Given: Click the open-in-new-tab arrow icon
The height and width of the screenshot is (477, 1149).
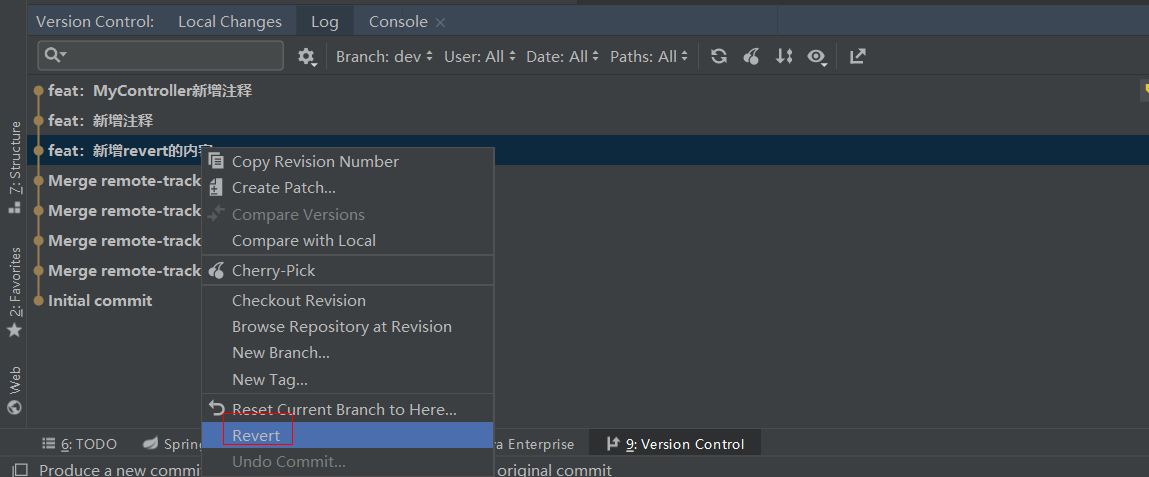Looking at the screenshot, I should coord(857,57).
